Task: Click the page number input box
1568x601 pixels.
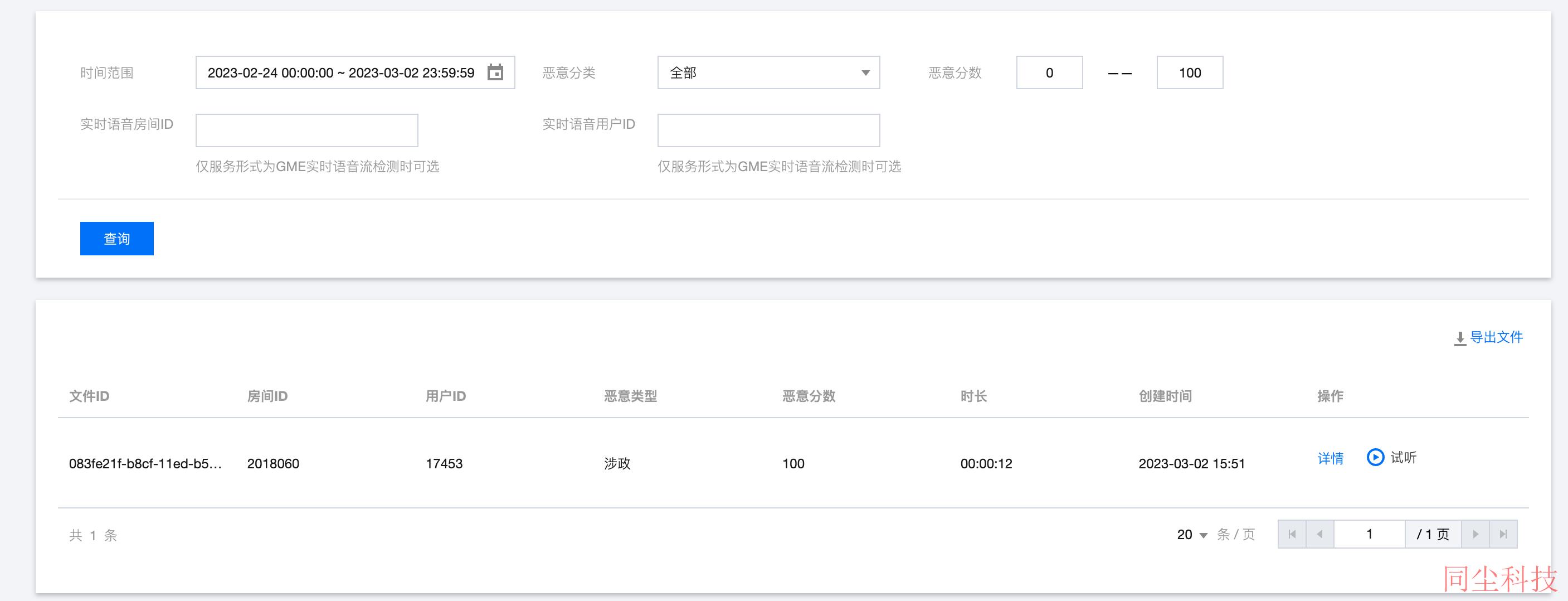Action: coord(1369,534)
